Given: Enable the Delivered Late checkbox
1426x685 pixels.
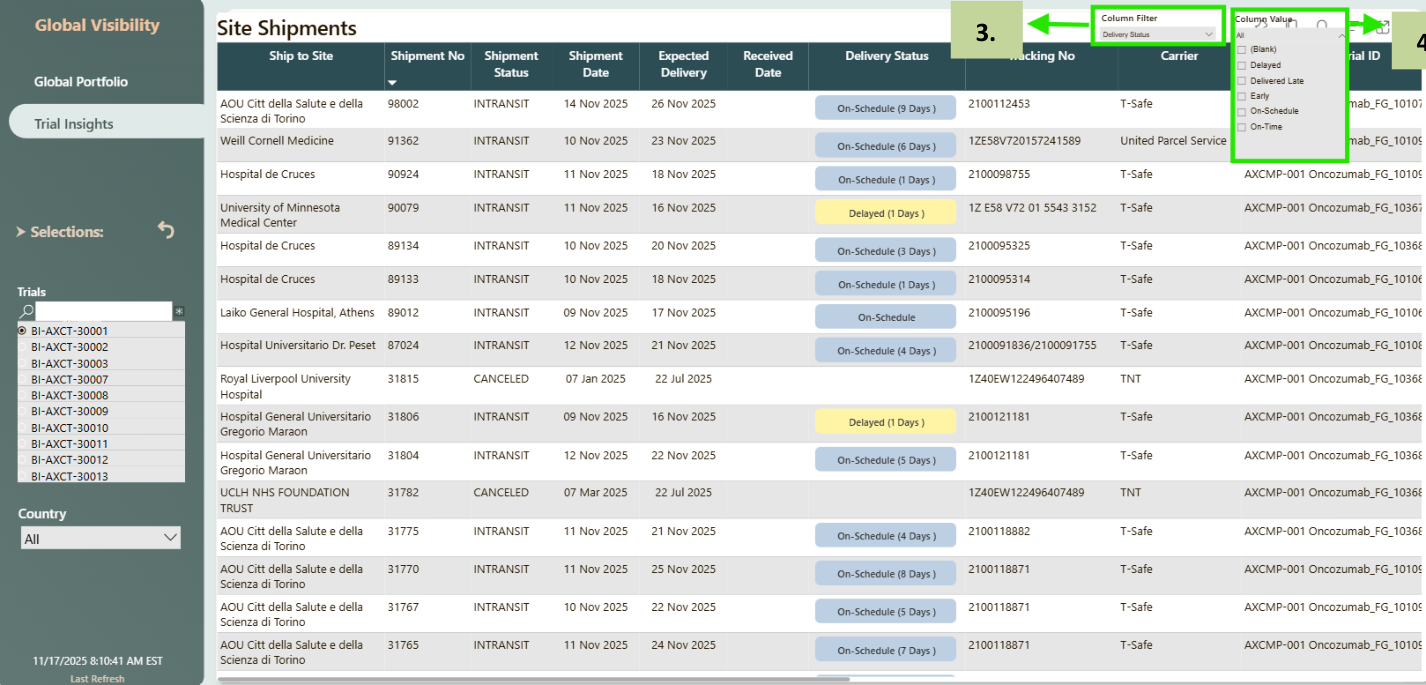Looking at the screenshot, I should [x=1242, y=80].
